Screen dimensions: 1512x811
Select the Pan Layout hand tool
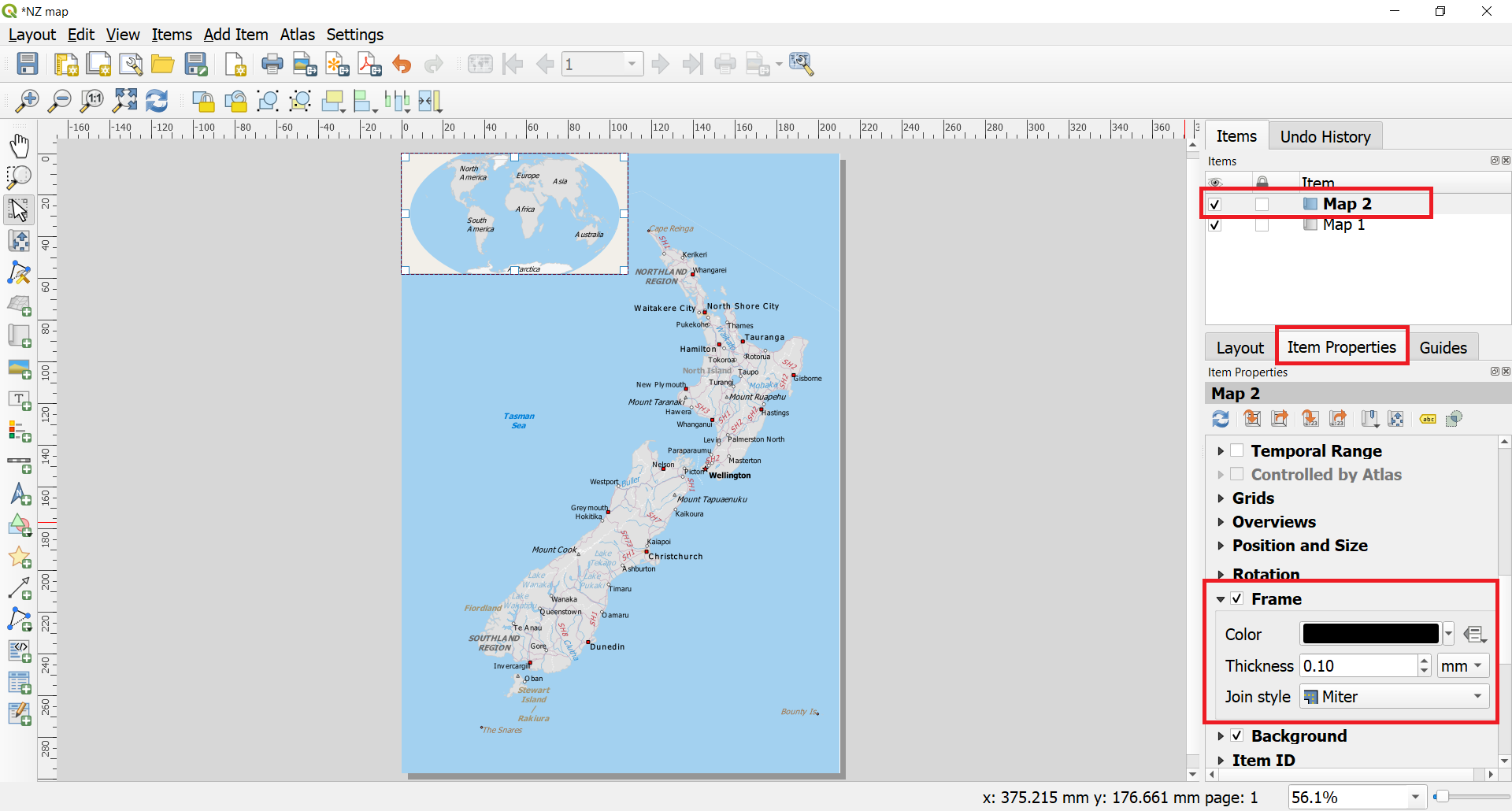pos(19,146)
